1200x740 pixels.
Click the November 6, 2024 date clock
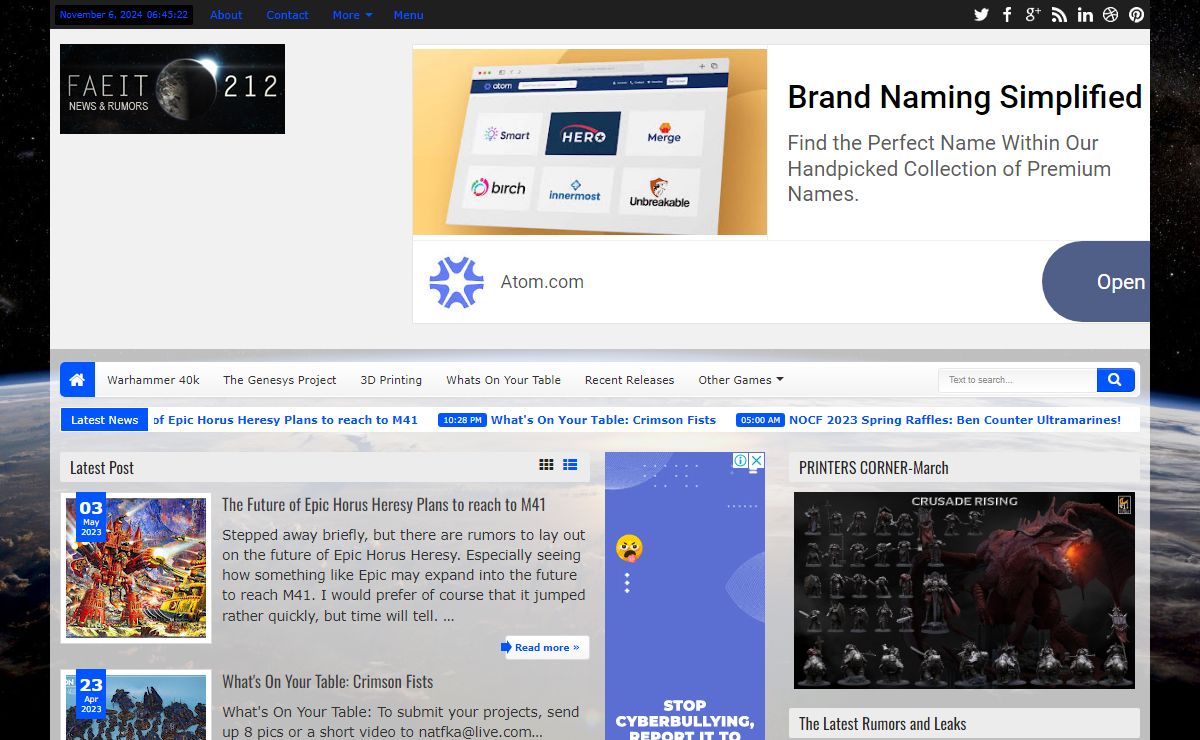pos(124,15)
